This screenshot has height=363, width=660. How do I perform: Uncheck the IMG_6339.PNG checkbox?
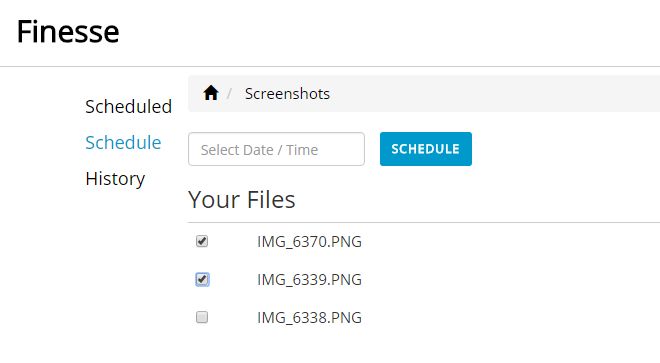click(202, 279)
